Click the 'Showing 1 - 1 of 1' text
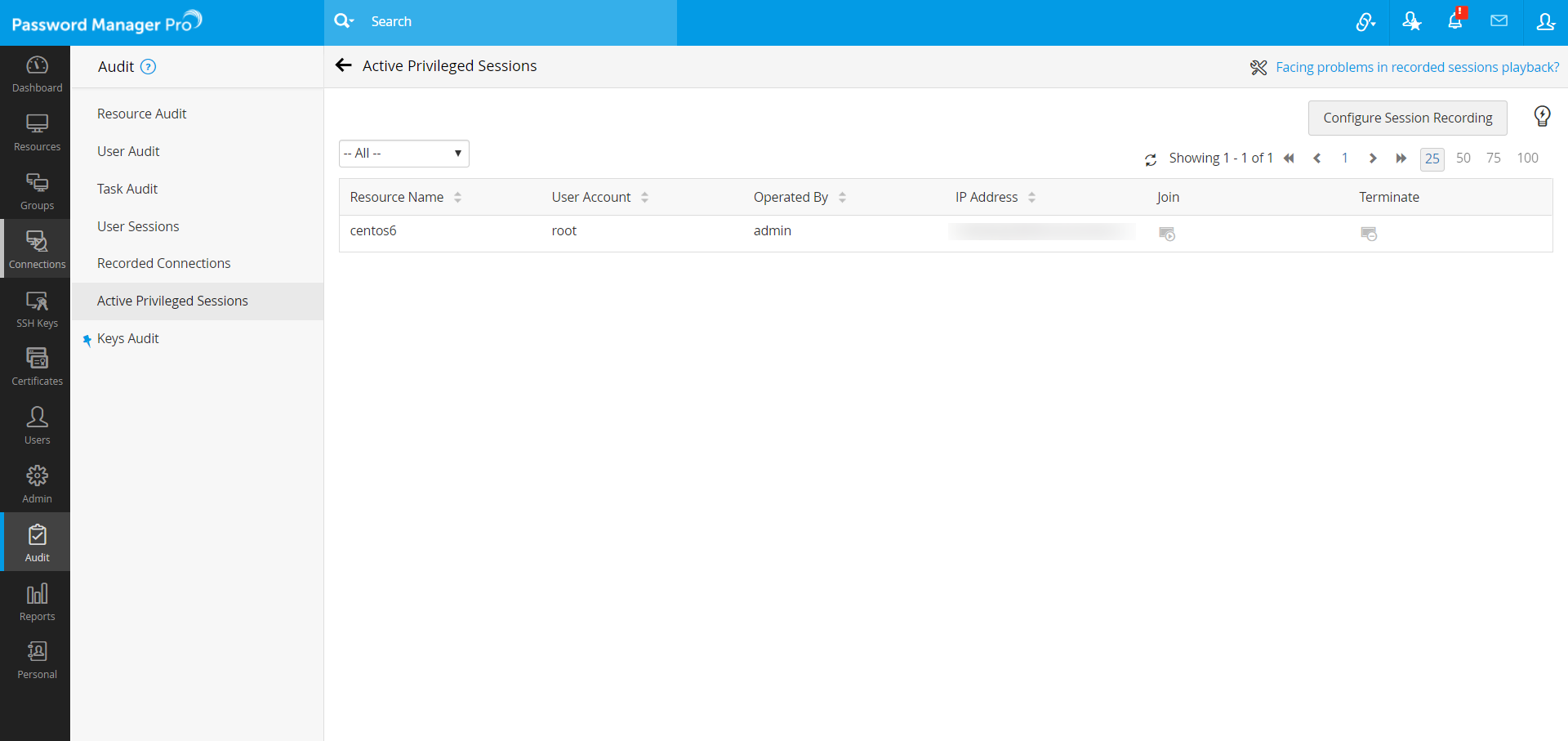The width and height of the screenshot is (1568, 741). pyautogui.click(x=1221, y=158)
